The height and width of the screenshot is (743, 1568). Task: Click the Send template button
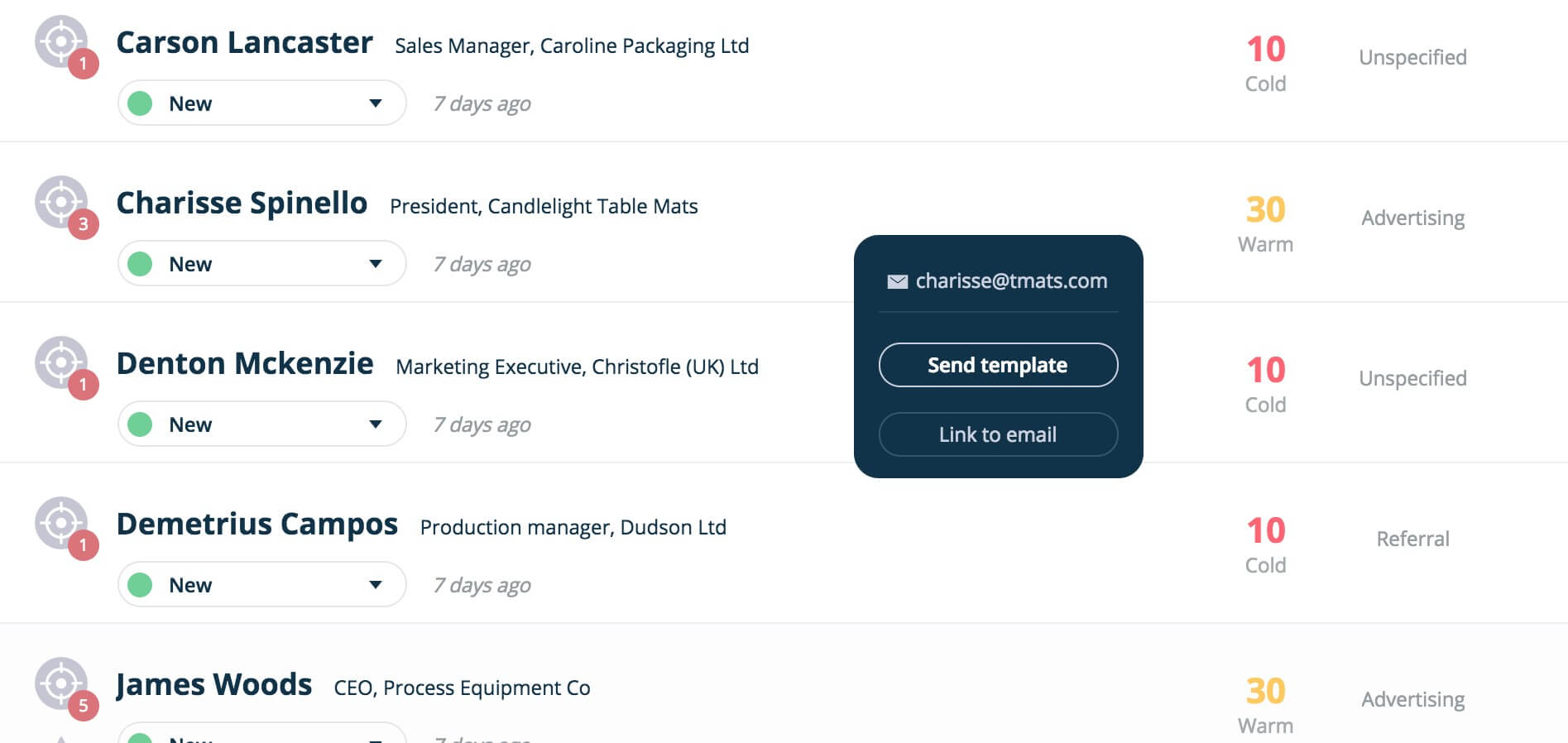point(998,365)
